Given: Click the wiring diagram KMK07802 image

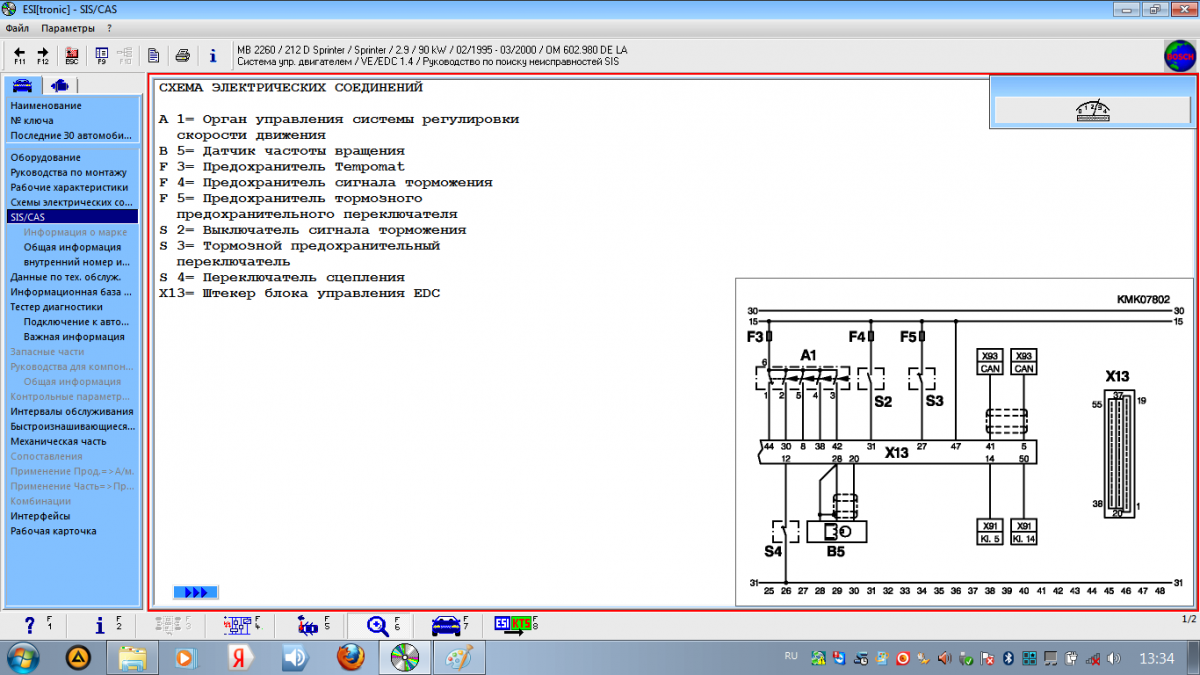Looking at the screenshot, I should tap(964, 441).
